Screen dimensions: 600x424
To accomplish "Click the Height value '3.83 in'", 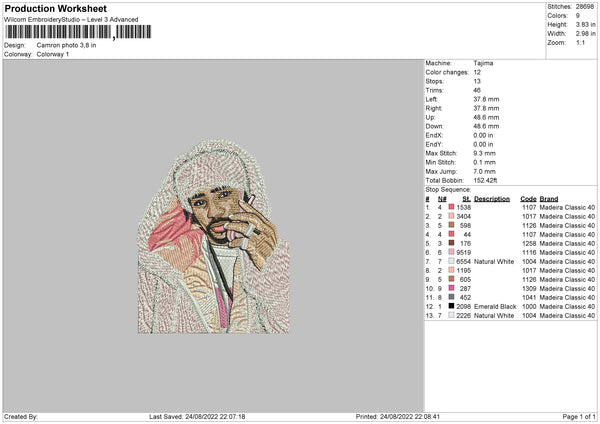I will point(585,24).
